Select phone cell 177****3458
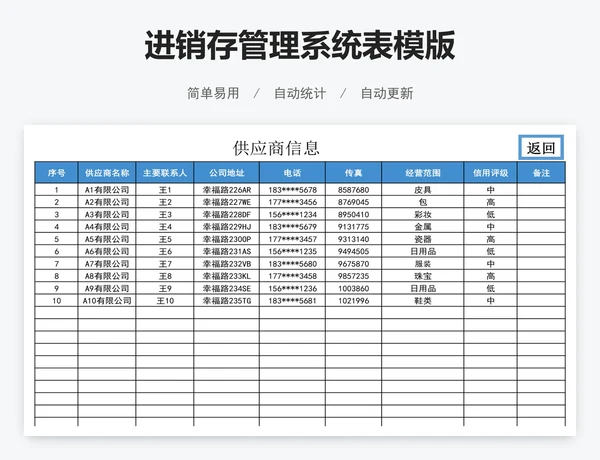 point(292,276)
